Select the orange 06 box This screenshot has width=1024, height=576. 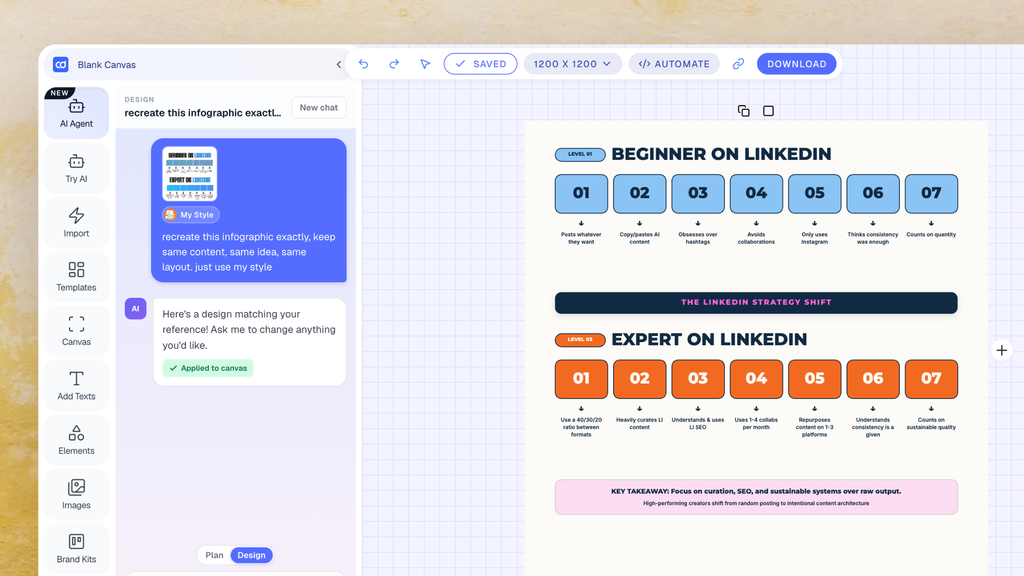[x=873, y=379]
